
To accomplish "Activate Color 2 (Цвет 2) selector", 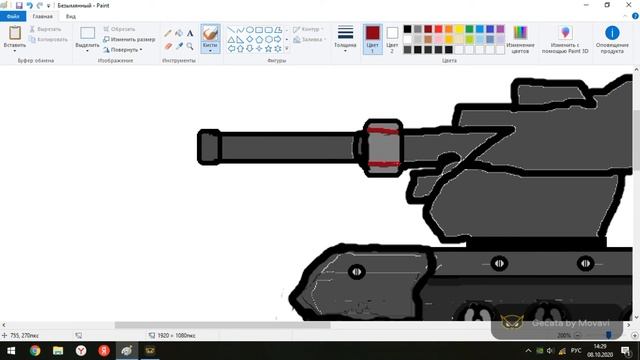I will pos(392,39).
